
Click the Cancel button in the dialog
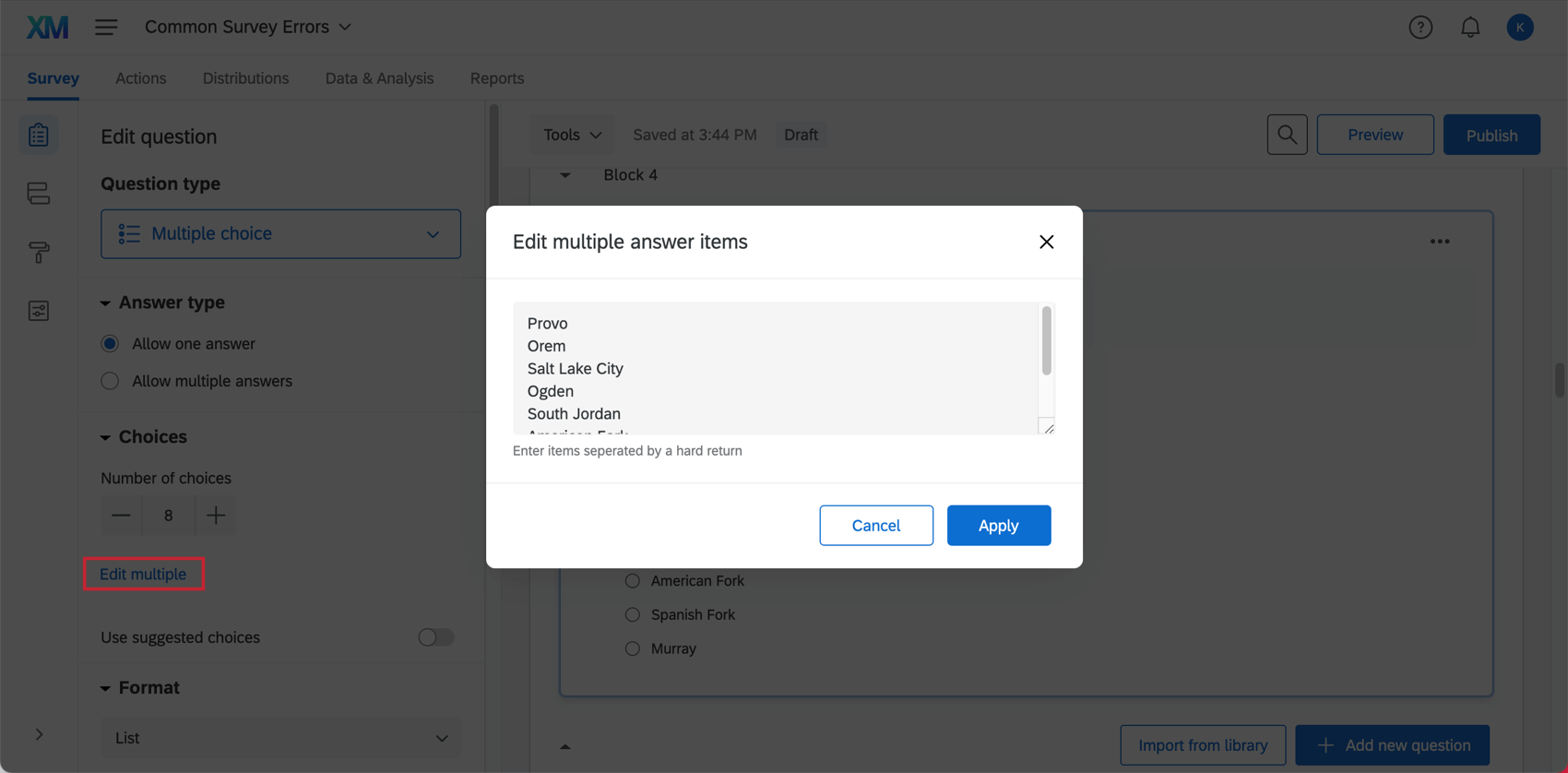[x=876, y=526]
